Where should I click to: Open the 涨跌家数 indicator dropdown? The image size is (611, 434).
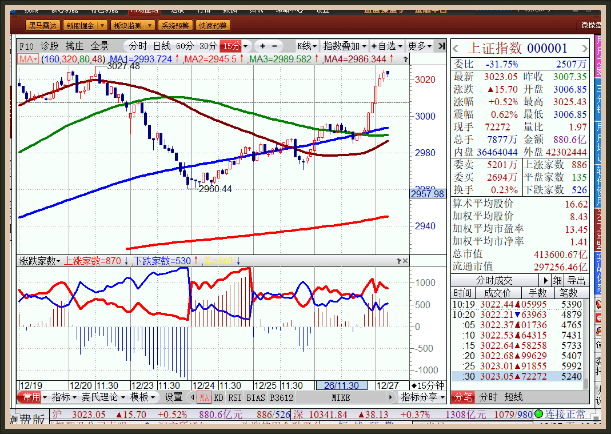39,261
